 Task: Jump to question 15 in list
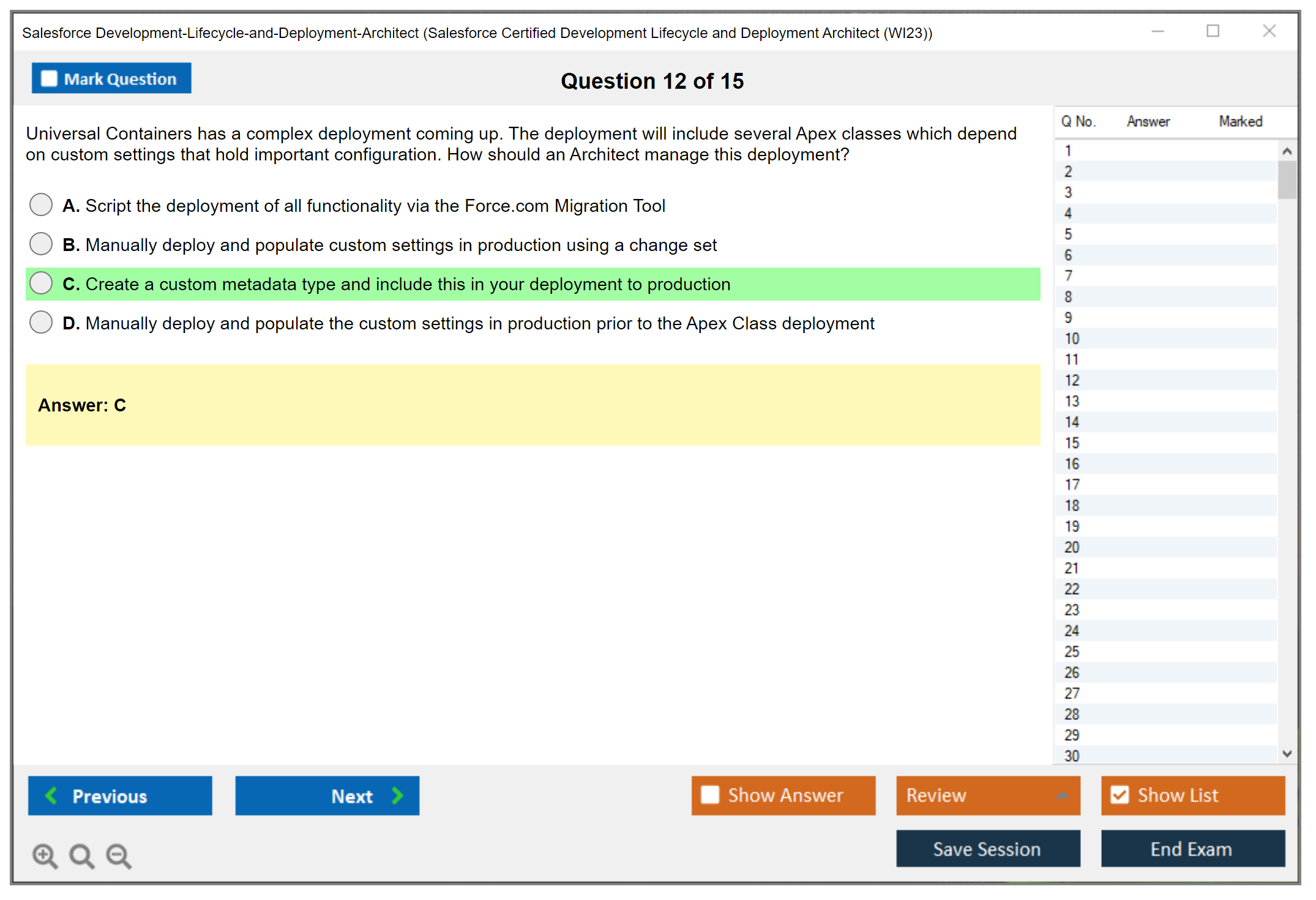click(x=1072, y=443)
